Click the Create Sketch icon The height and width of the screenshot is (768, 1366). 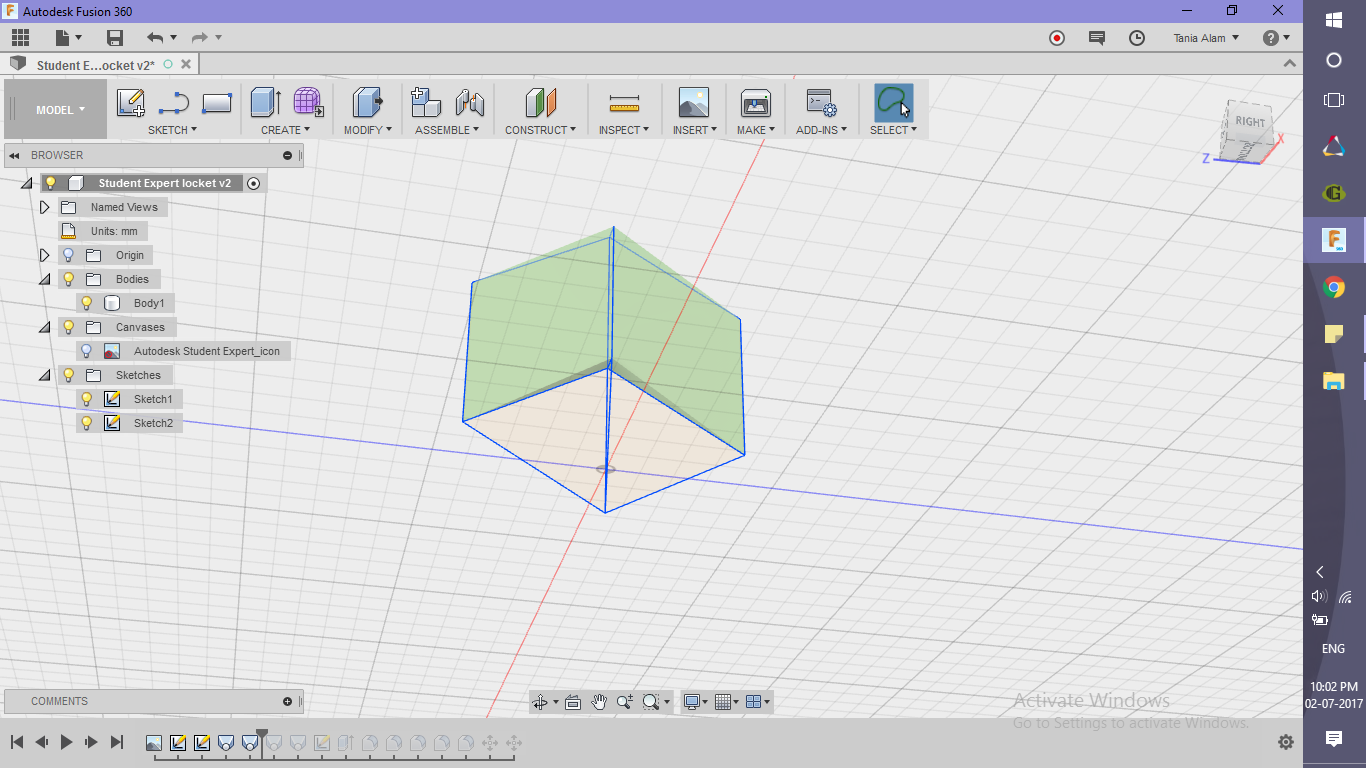131,102
